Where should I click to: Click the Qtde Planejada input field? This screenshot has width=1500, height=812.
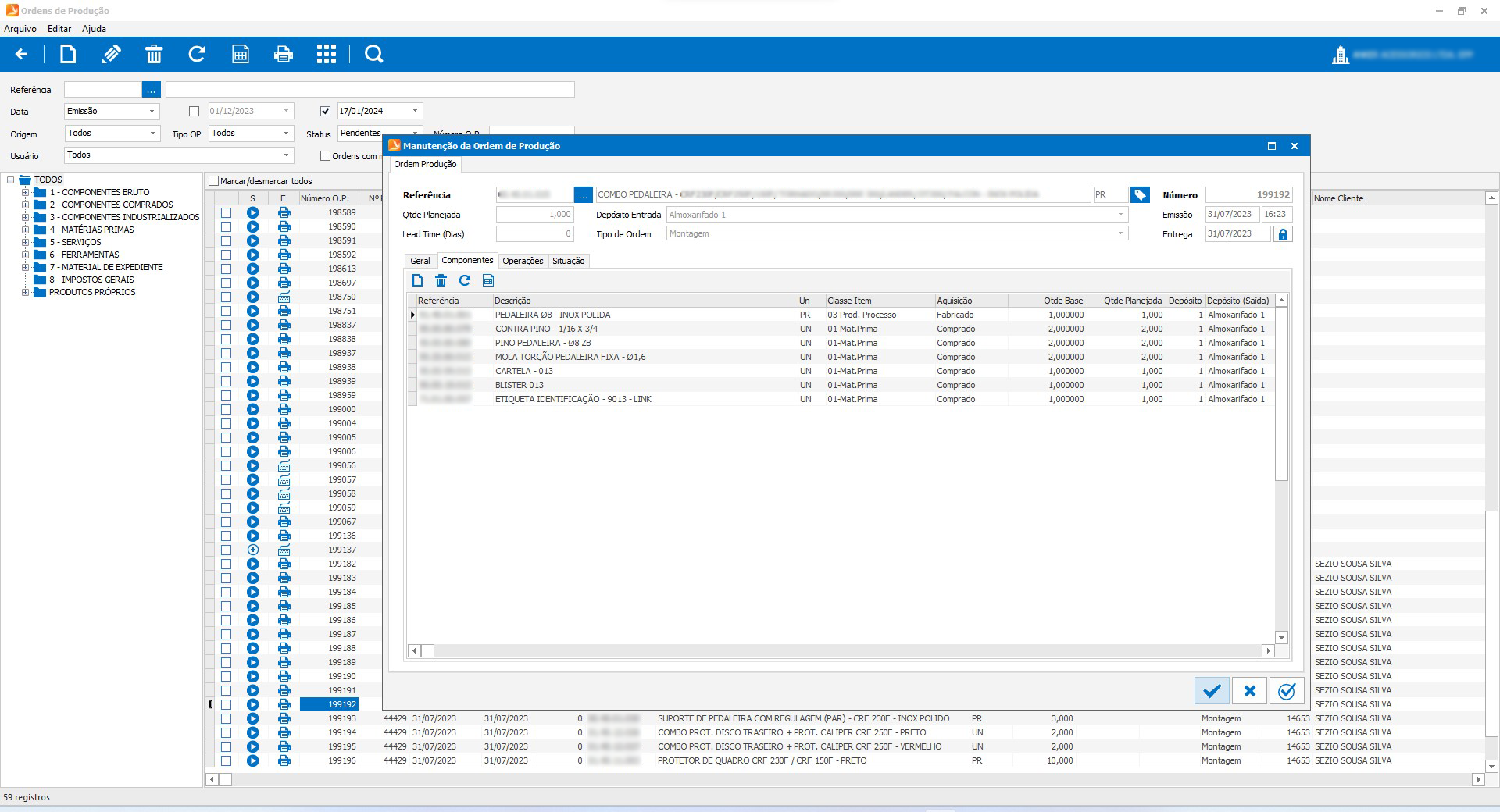pos(535,215)
